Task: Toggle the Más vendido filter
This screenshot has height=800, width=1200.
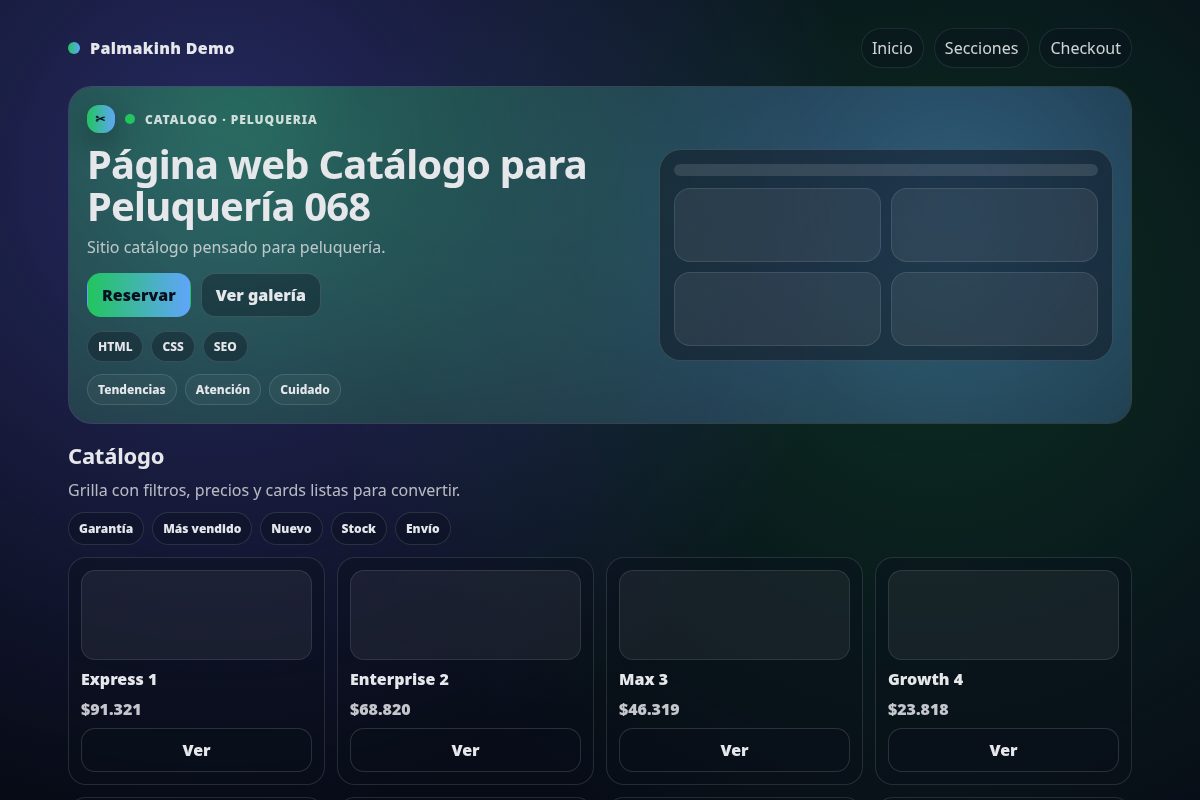Action: [x=201, y=528]
